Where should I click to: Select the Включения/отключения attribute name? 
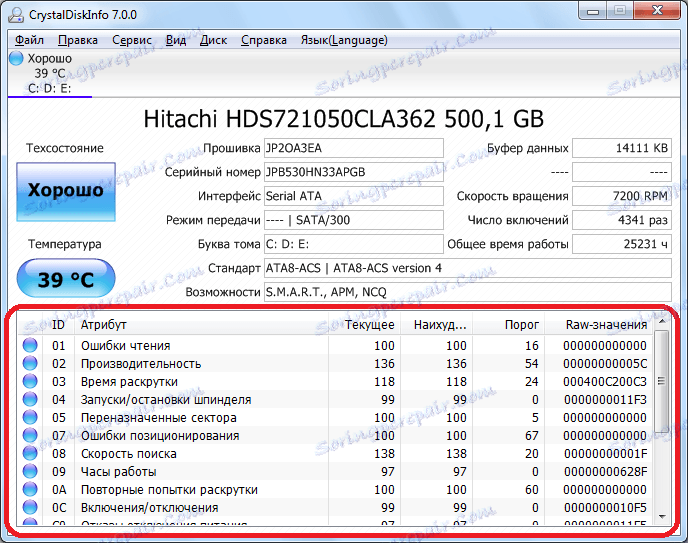pos(150,507)
